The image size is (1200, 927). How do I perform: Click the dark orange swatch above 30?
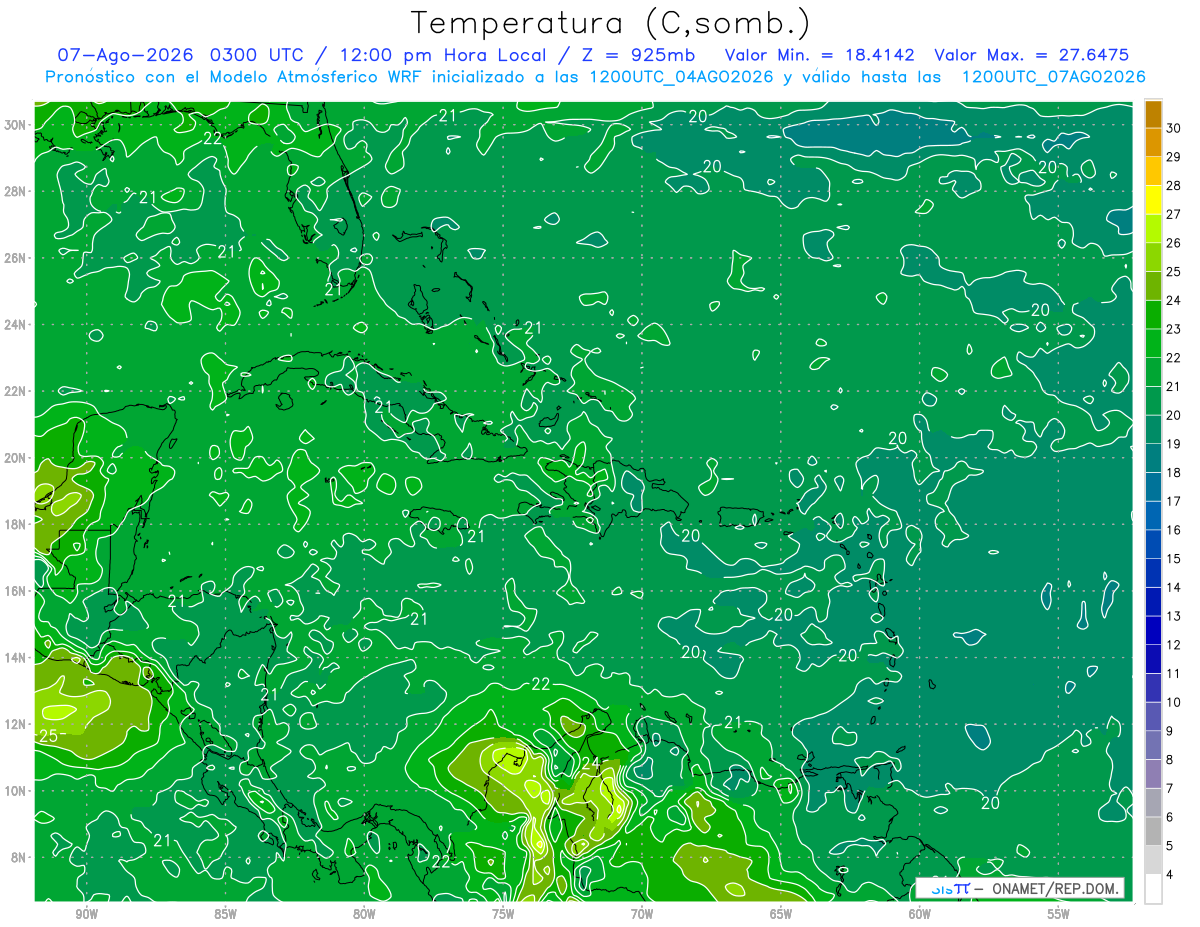1153,114
